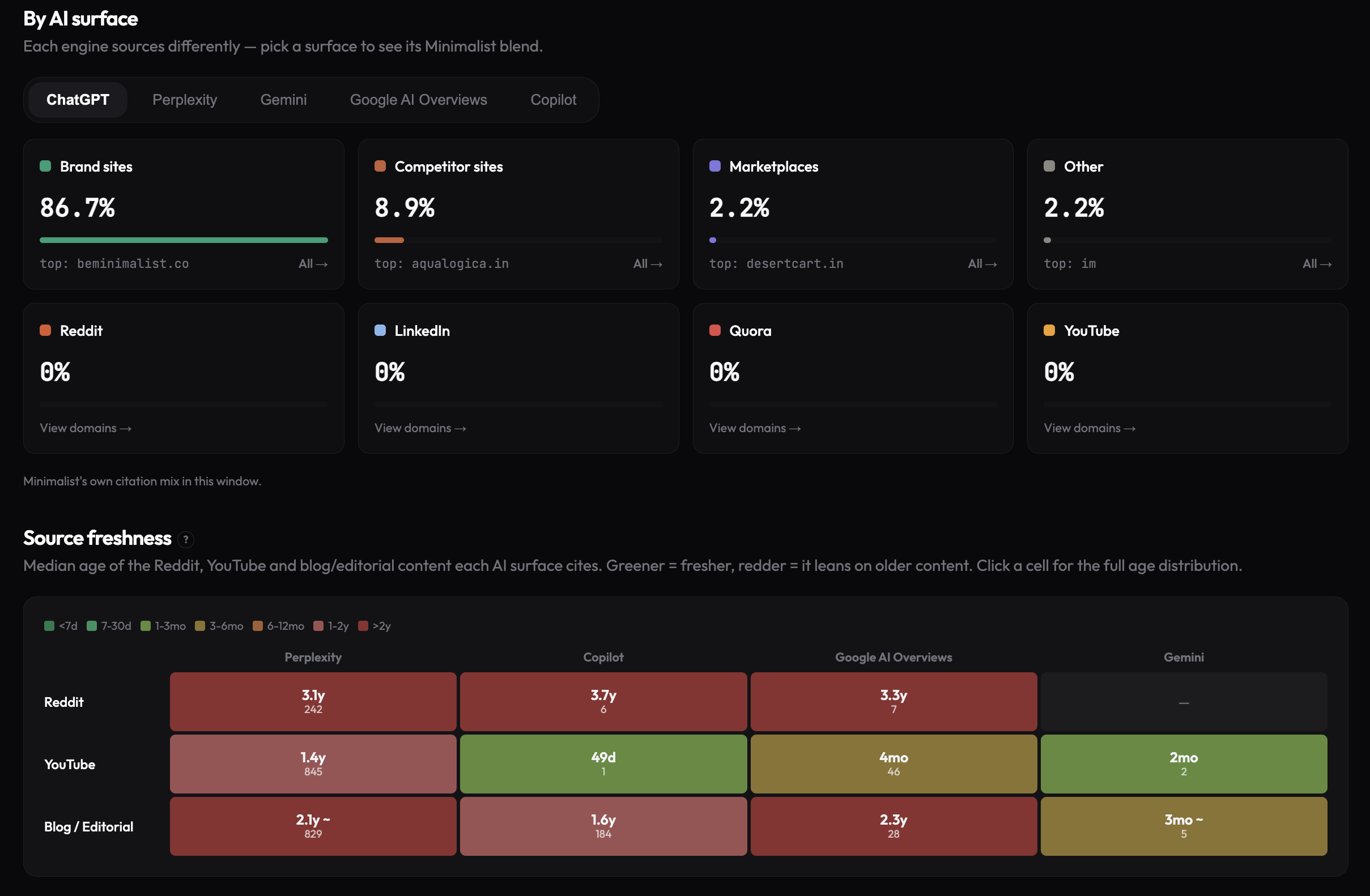The width and height of the screenshot is (1370, 896).
Task: Click the gray Other card indicator
Action: tap(1049, 167)
